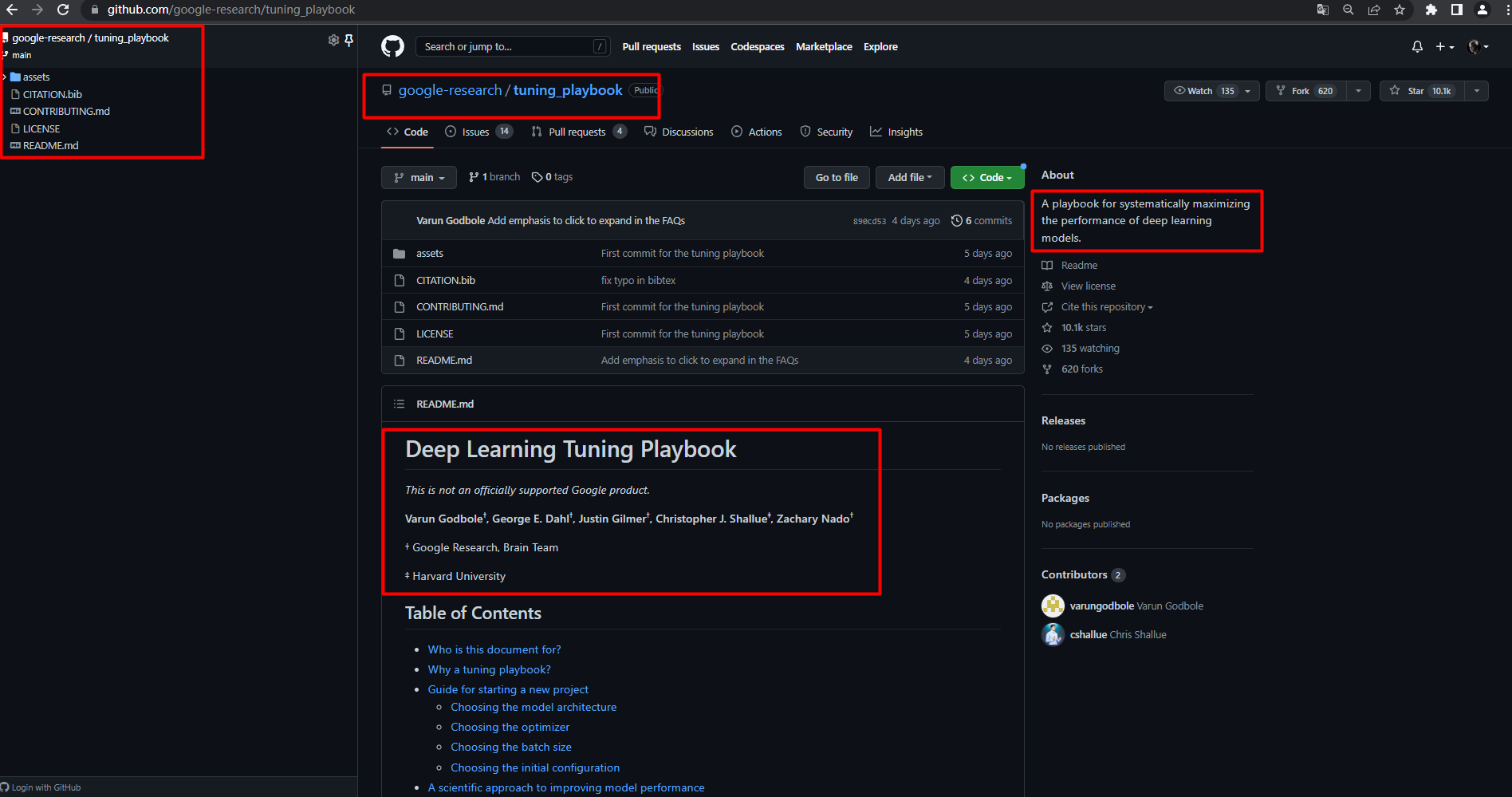View the 1 branch link
1512x797 pixels.
494,177
